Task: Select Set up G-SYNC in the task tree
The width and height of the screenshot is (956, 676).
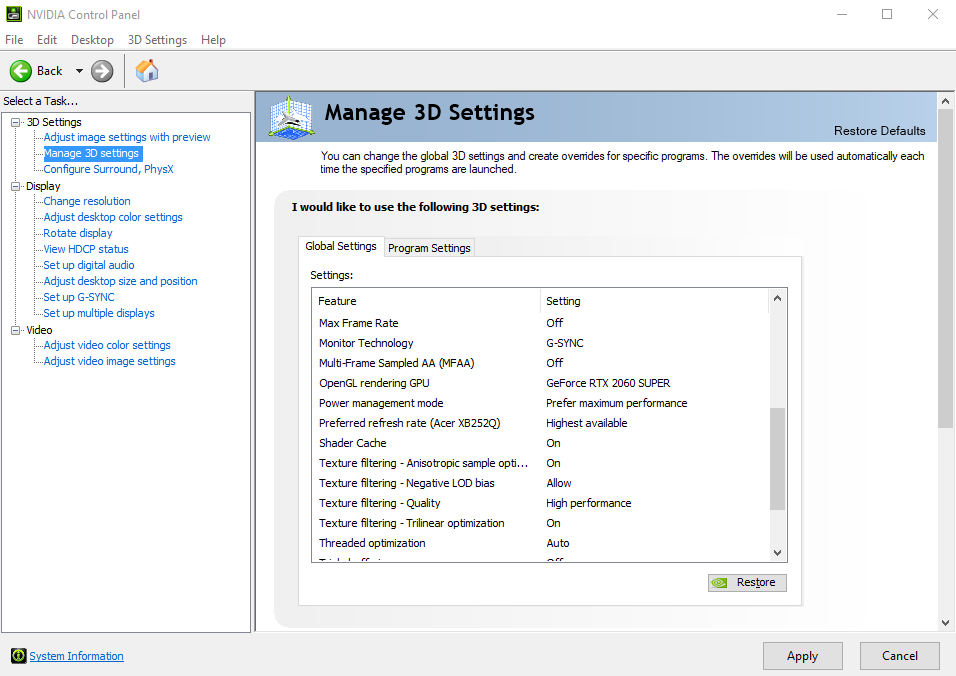Action: [79, 297]
